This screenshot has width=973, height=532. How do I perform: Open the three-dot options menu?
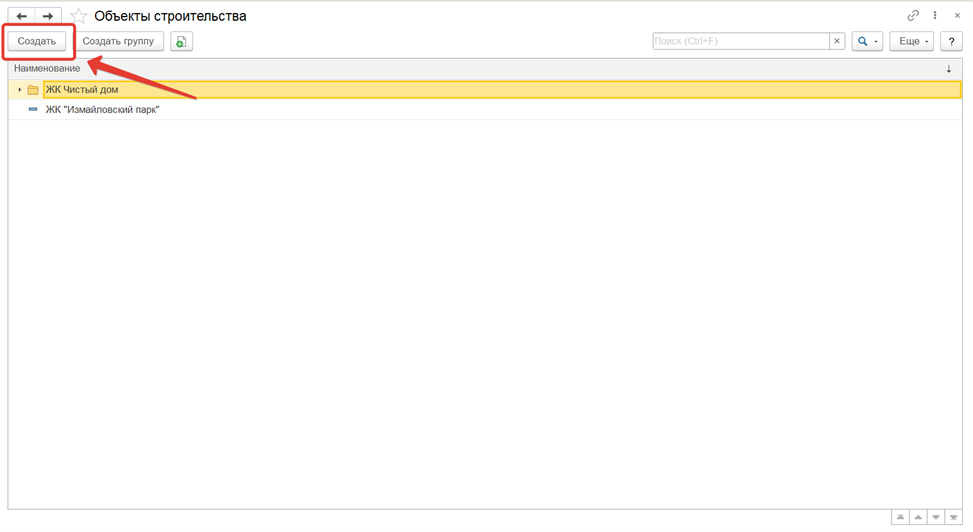935,16
